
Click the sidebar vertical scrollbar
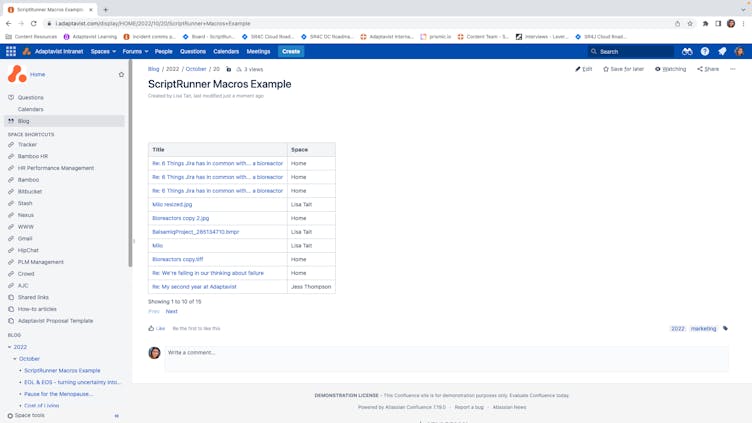point(130,163)
